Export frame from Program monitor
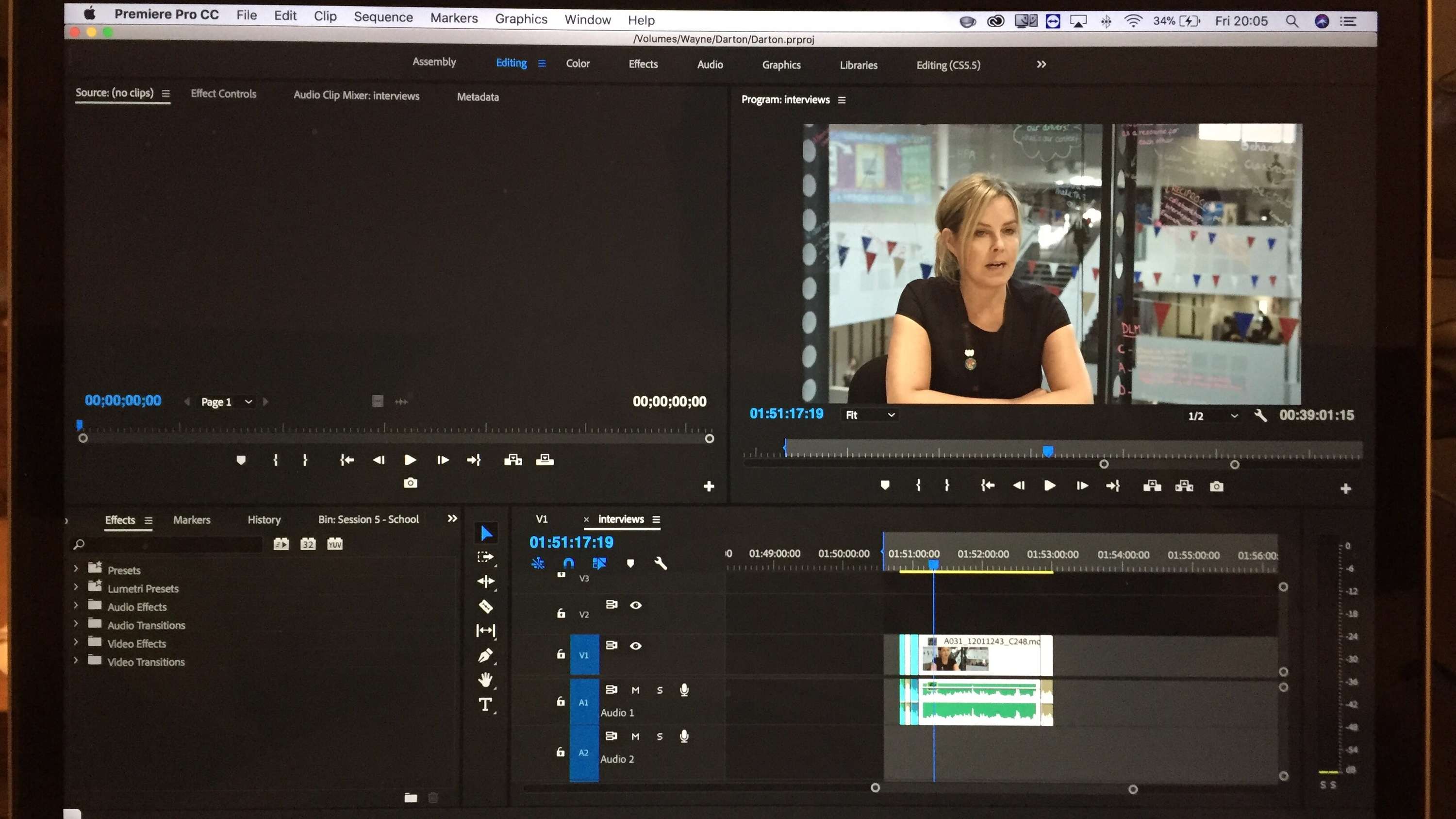 [x=1216, y=486]
